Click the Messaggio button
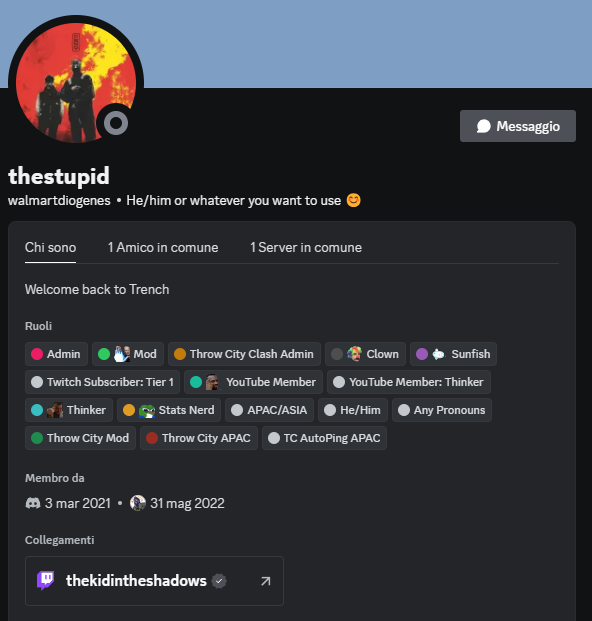Screen dimensions: 592x621 (x=518, y=126)
